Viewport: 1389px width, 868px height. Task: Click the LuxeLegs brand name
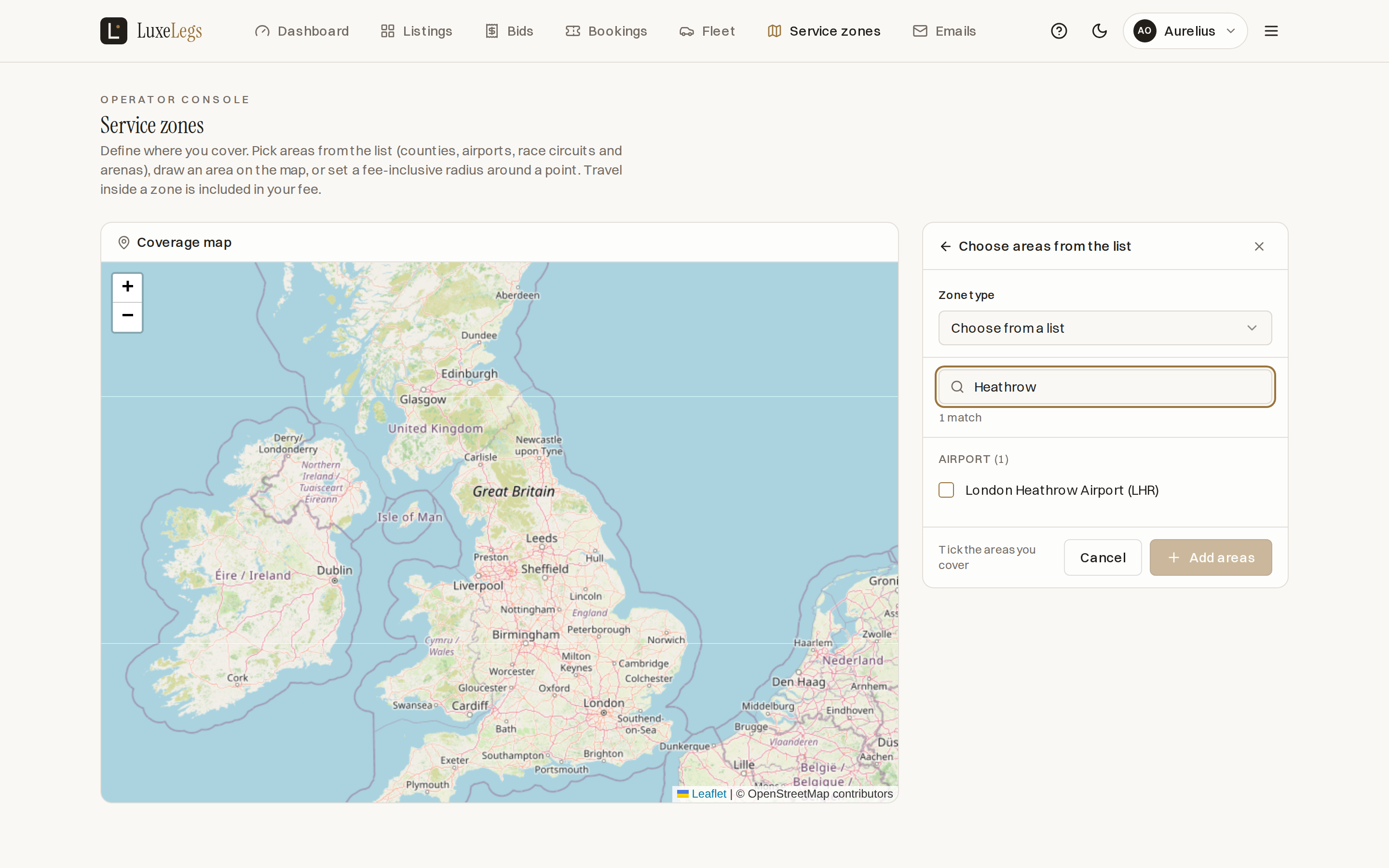[x=169, y=31]
